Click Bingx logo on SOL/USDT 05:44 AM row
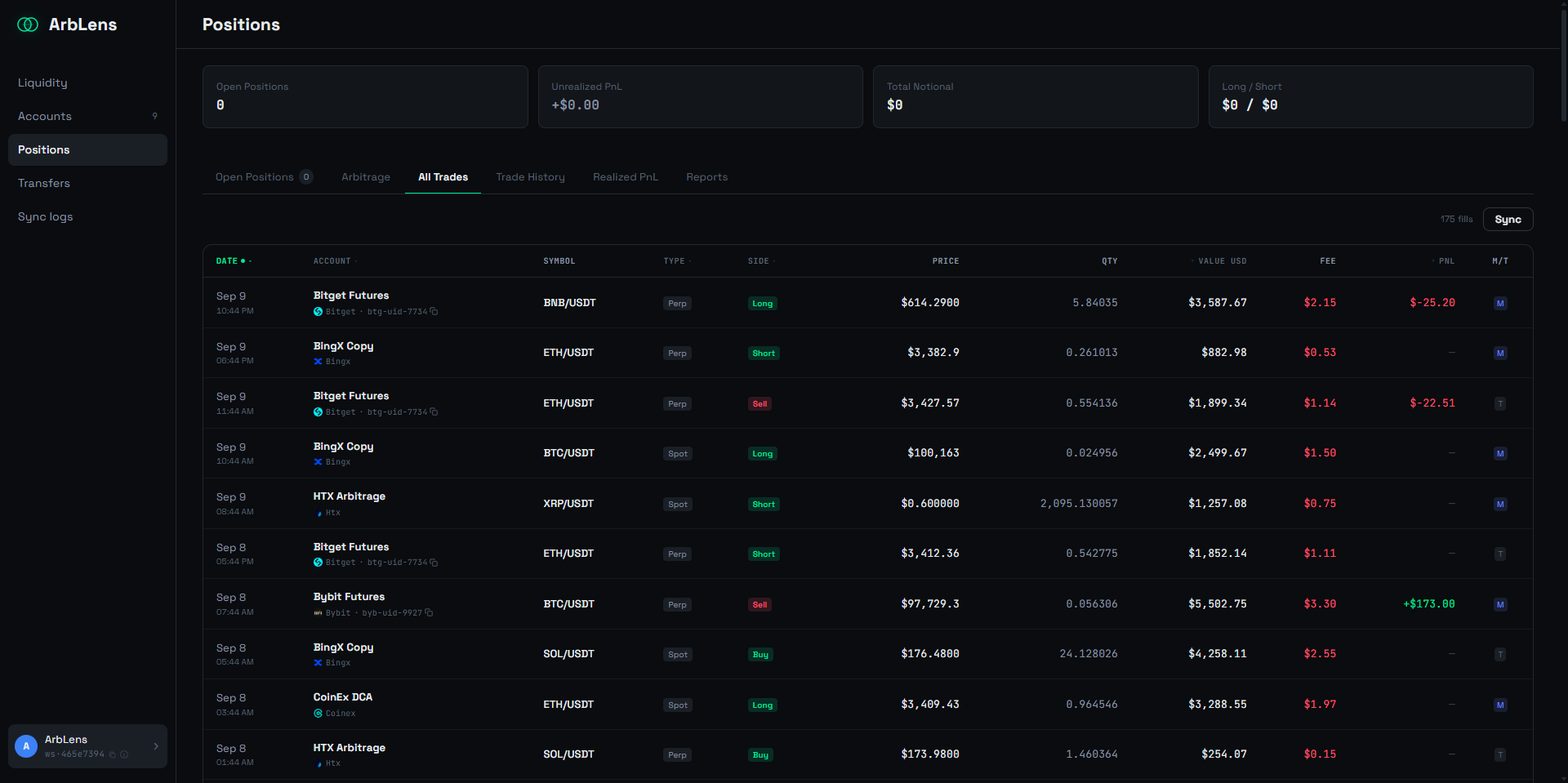Image resolution: width=1568 pixels, height=783 pixels. (318, 662)
